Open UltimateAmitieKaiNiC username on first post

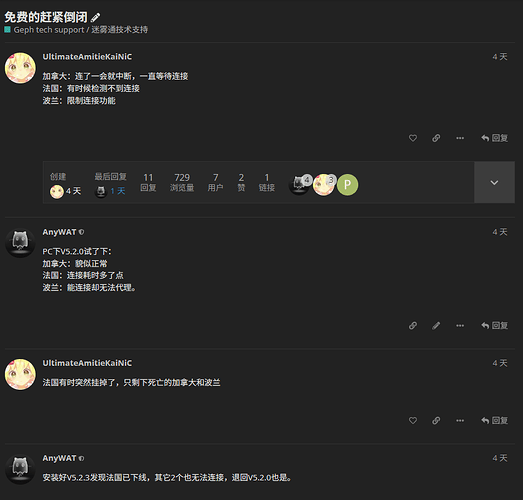[87, 57]
